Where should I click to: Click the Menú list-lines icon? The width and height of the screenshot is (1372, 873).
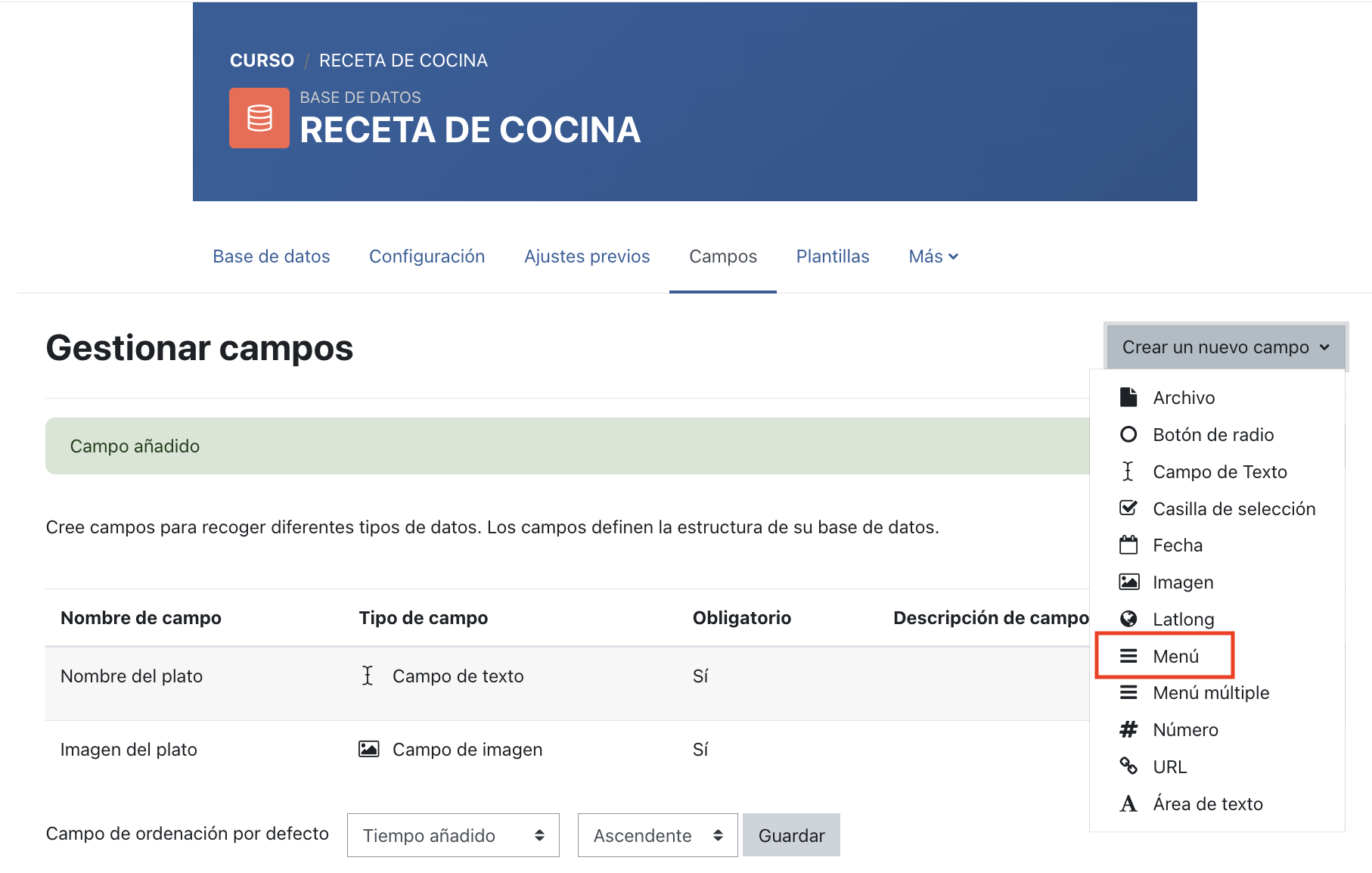(x=1128, y=656)
